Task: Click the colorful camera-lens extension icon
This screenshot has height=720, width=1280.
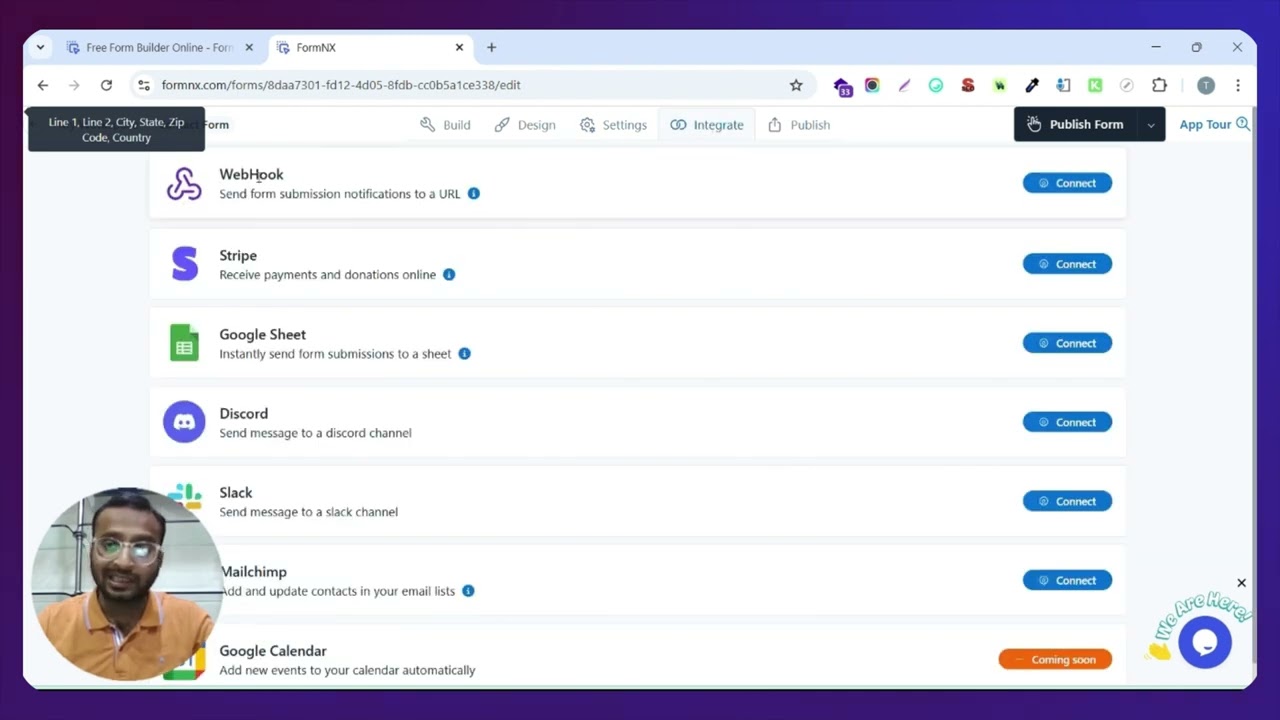Action: point(872,86)
